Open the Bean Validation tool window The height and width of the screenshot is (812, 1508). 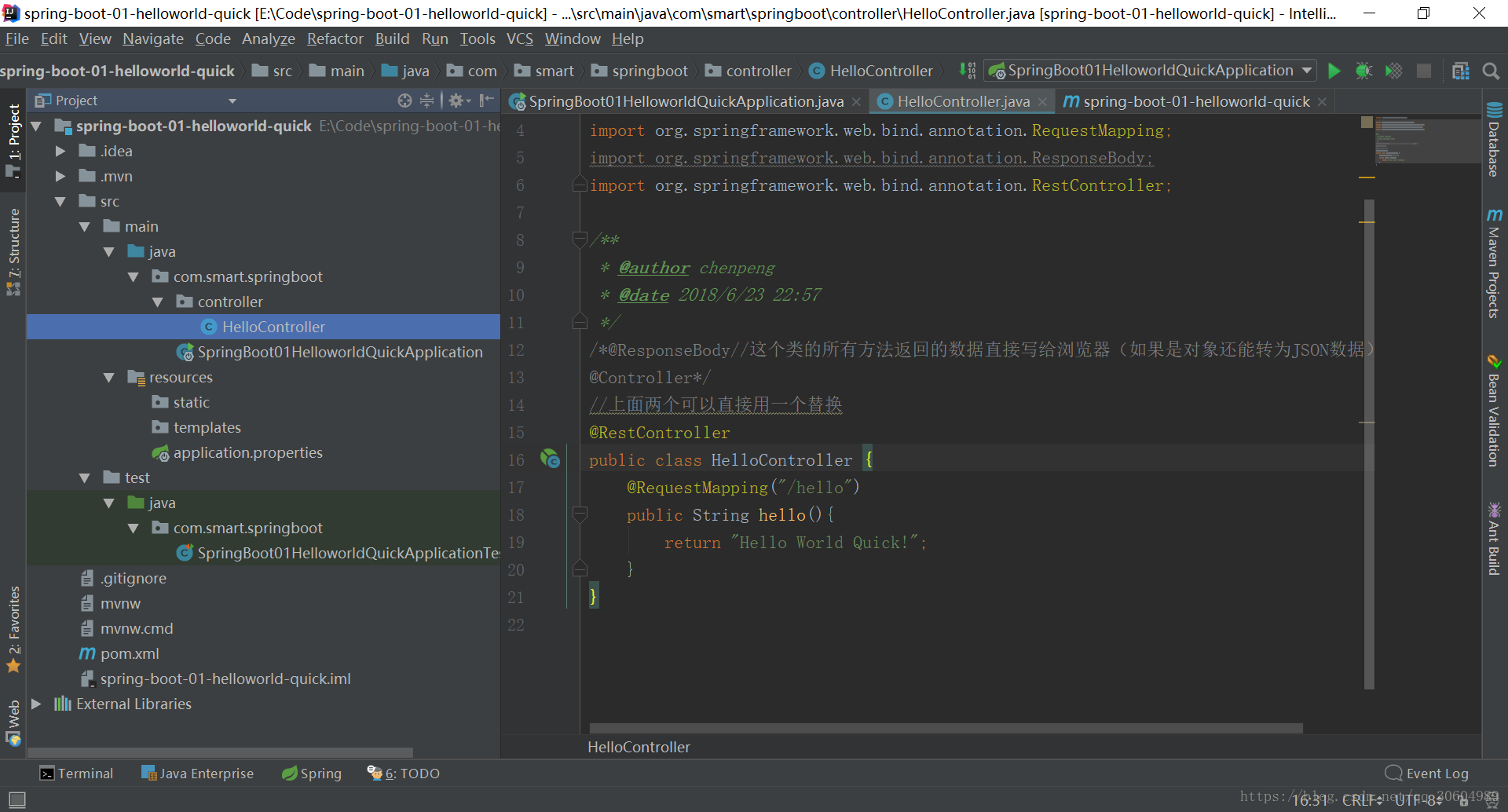pyautogui.click(x=1494, y=411)
